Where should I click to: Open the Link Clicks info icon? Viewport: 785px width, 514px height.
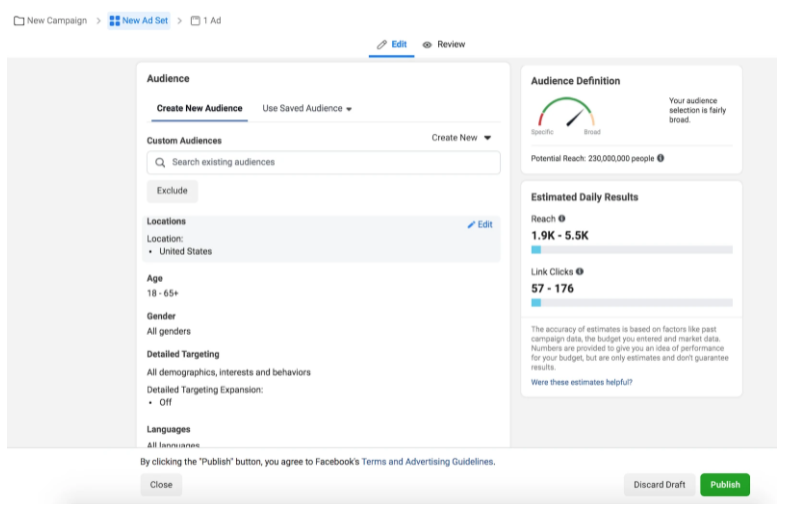coord(580,272)
